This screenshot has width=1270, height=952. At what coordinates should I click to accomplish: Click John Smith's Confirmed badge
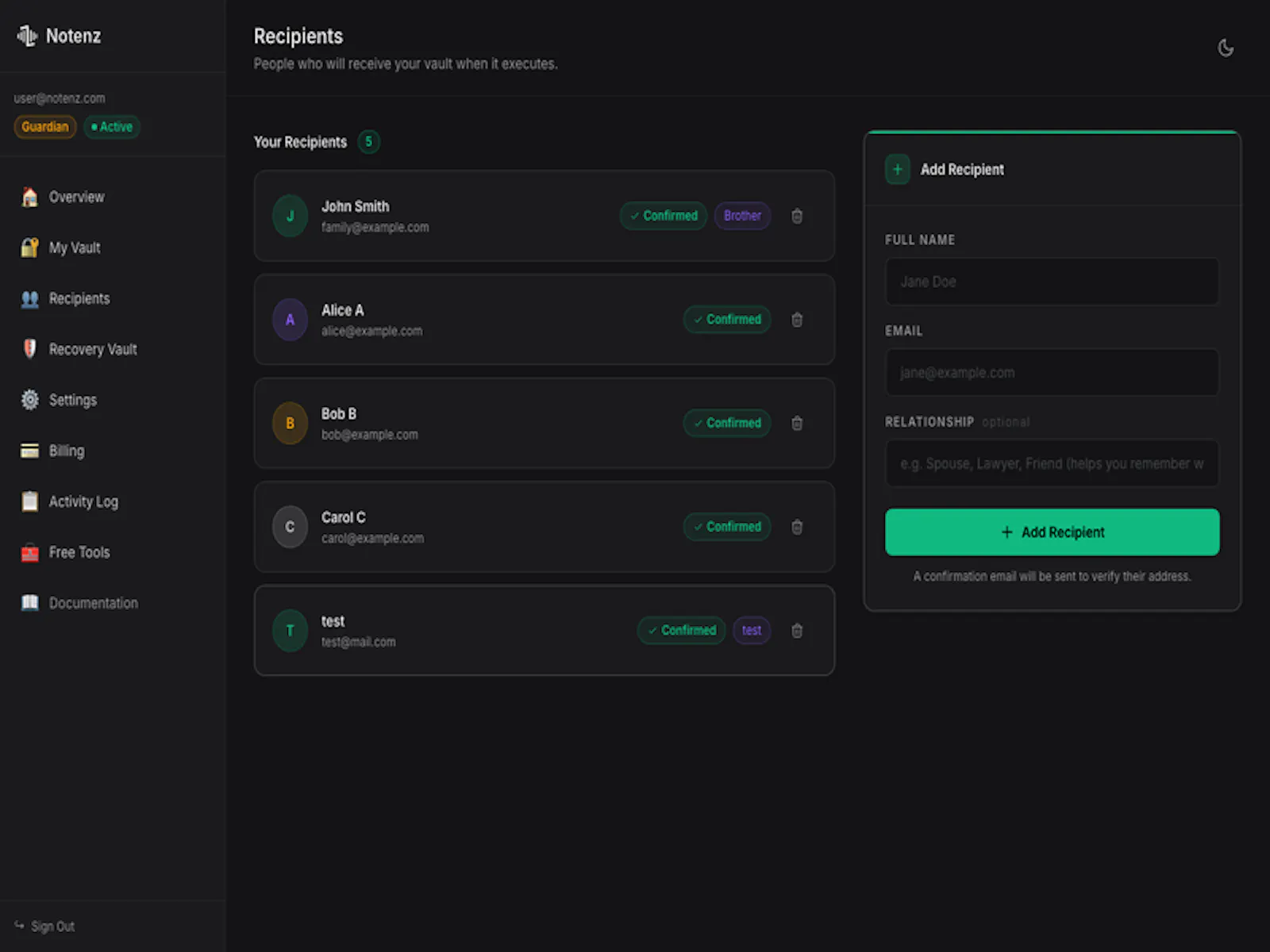click(x=664, y=216)
